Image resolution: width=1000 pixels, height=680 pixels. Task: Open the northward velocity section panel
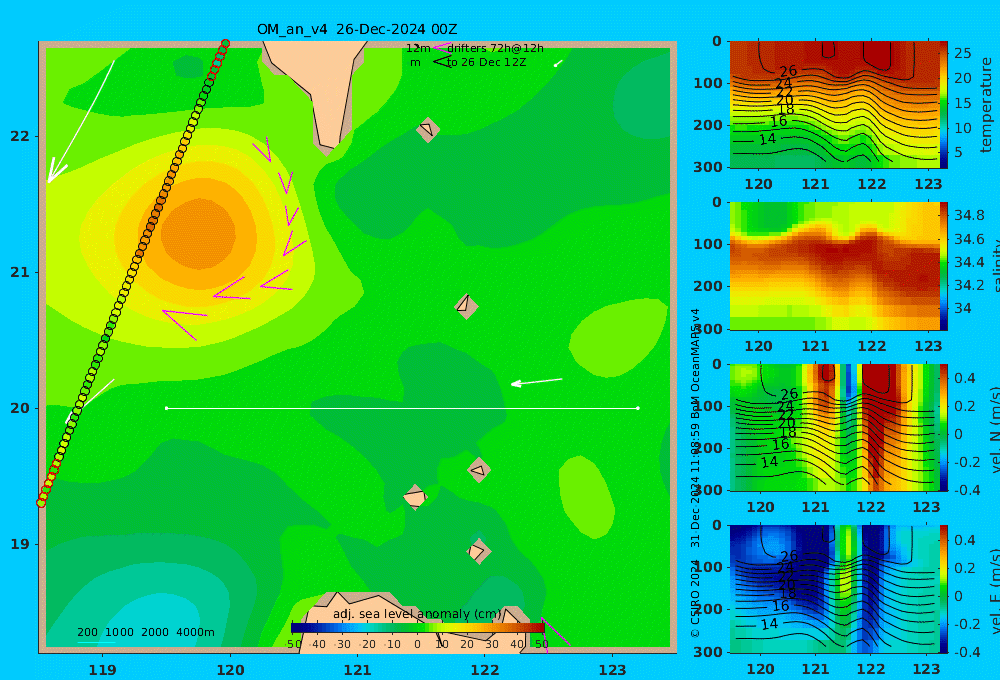tap(835, 427)
